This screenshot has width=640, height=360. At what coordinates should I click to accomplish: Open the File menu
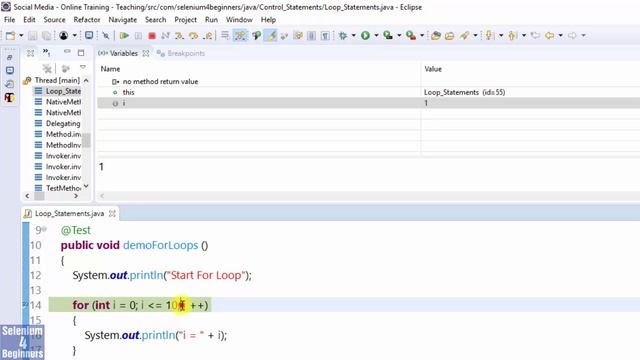coord(9,20)
